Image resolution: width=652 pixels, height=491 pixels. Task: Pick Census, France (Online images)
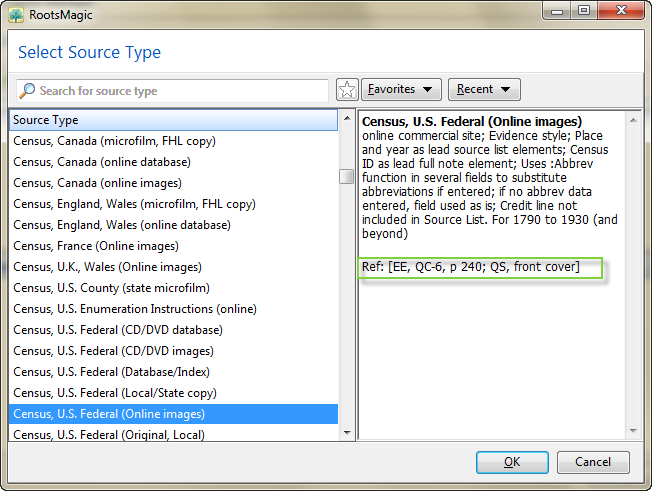[173, 246]
